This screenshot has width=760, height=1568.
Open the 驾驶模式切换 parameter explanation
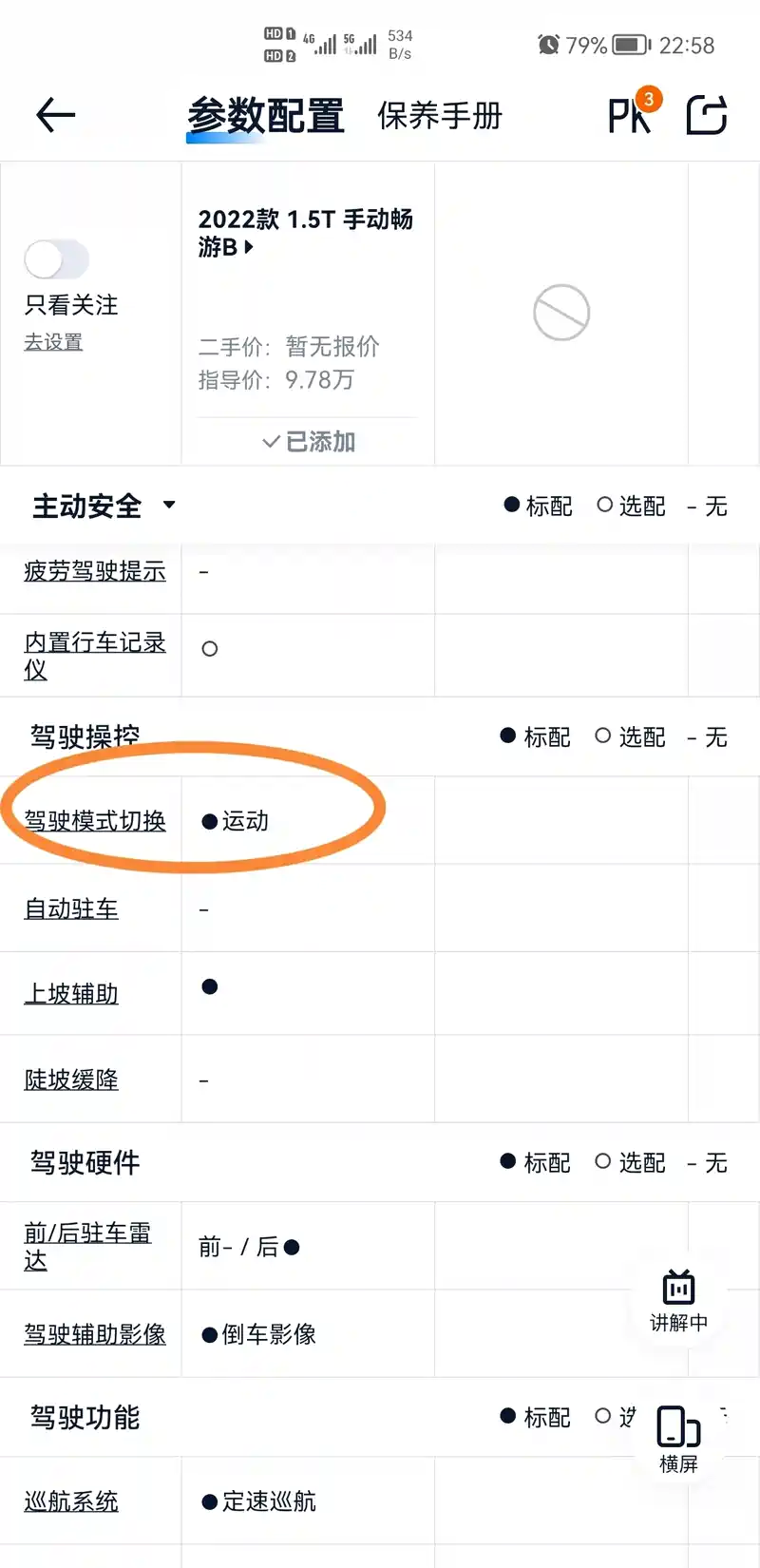(95, 821)
